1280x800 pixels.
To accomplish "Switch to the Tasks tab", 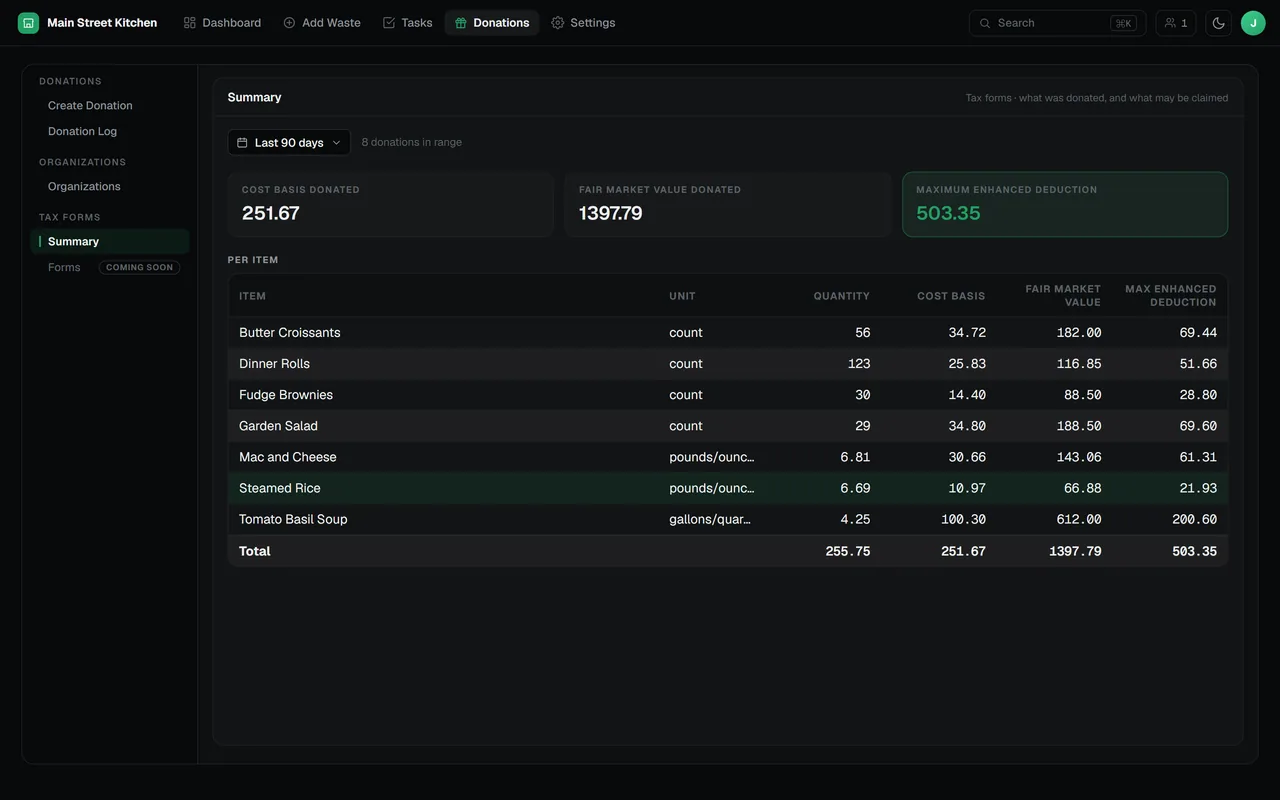I will (407, 23).
